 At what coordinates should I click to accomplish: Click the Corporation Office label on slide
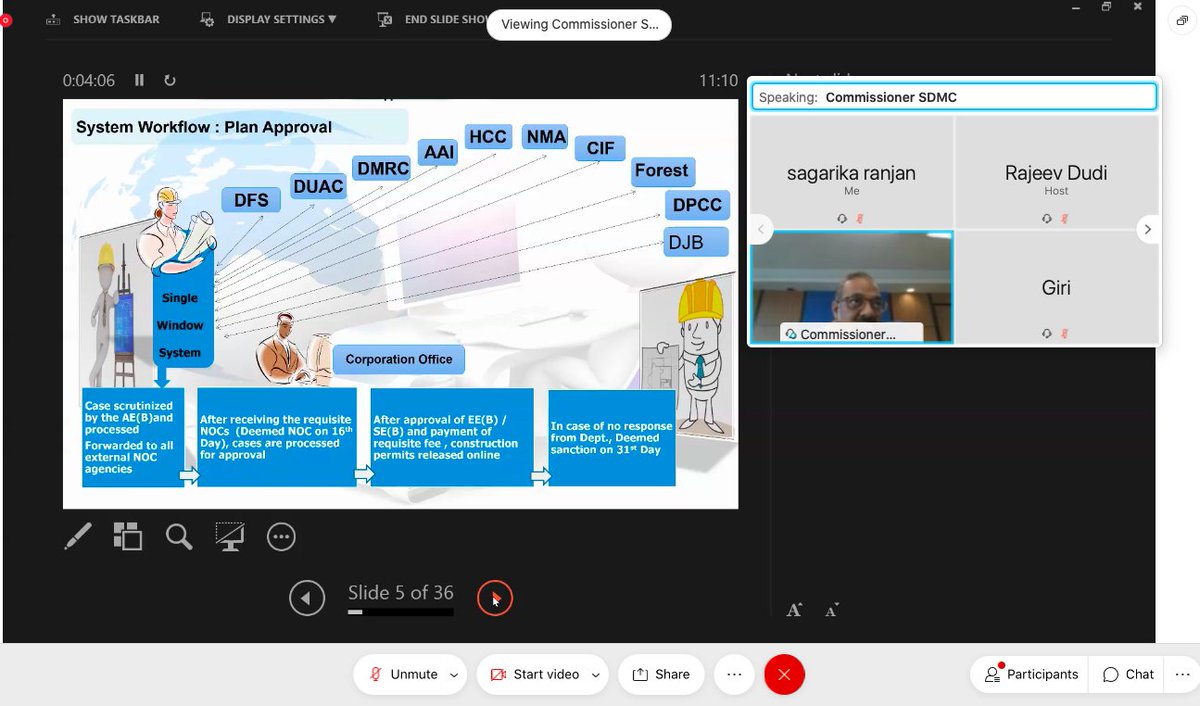click(x=399, y=359)
